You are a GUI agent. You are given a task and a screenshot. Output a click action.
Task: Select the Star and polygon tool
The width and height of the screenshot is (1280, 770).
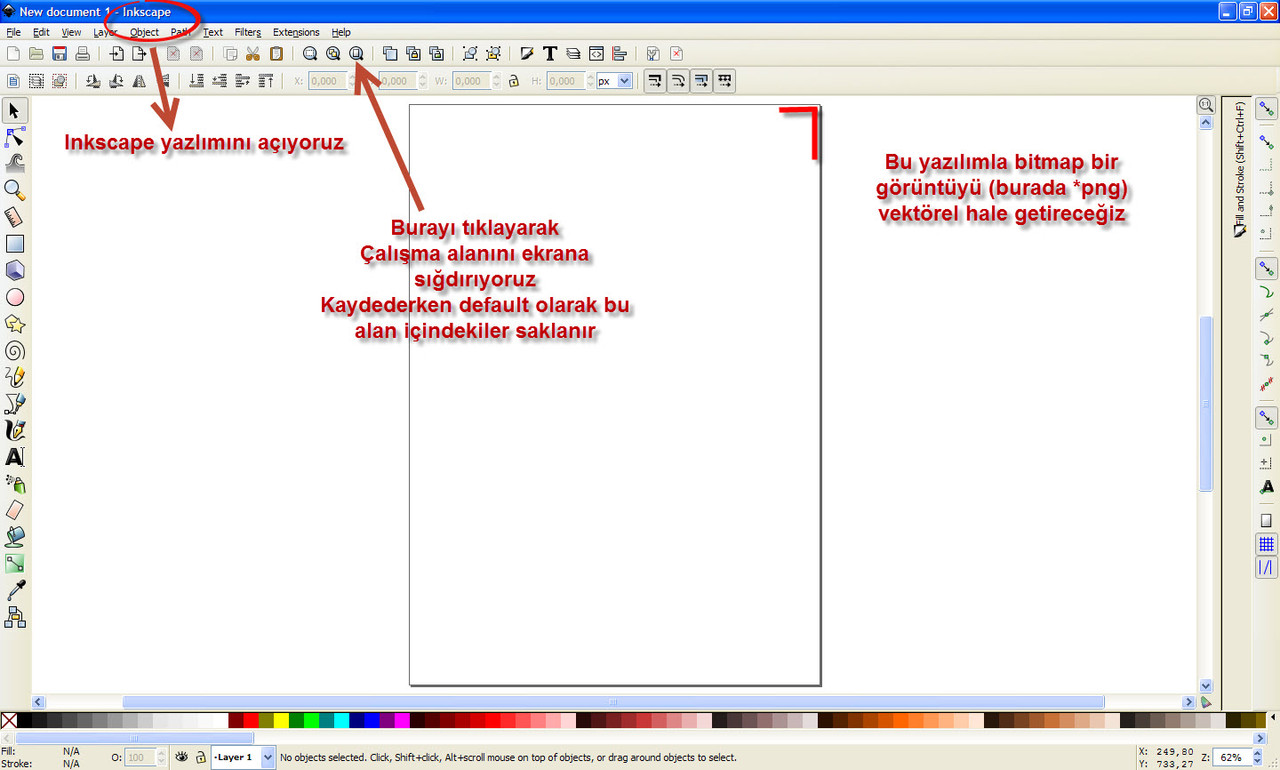coord(15,323)
